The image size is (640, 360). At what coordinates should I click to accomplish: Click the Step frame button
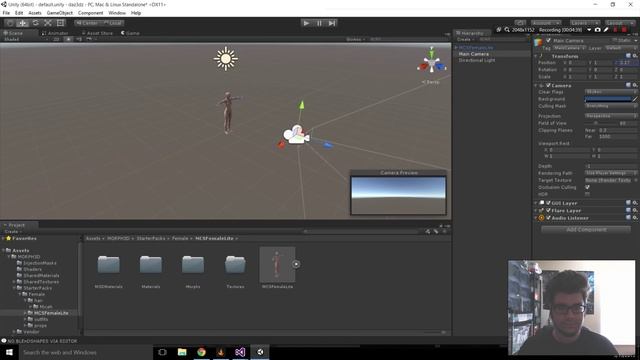332,23
